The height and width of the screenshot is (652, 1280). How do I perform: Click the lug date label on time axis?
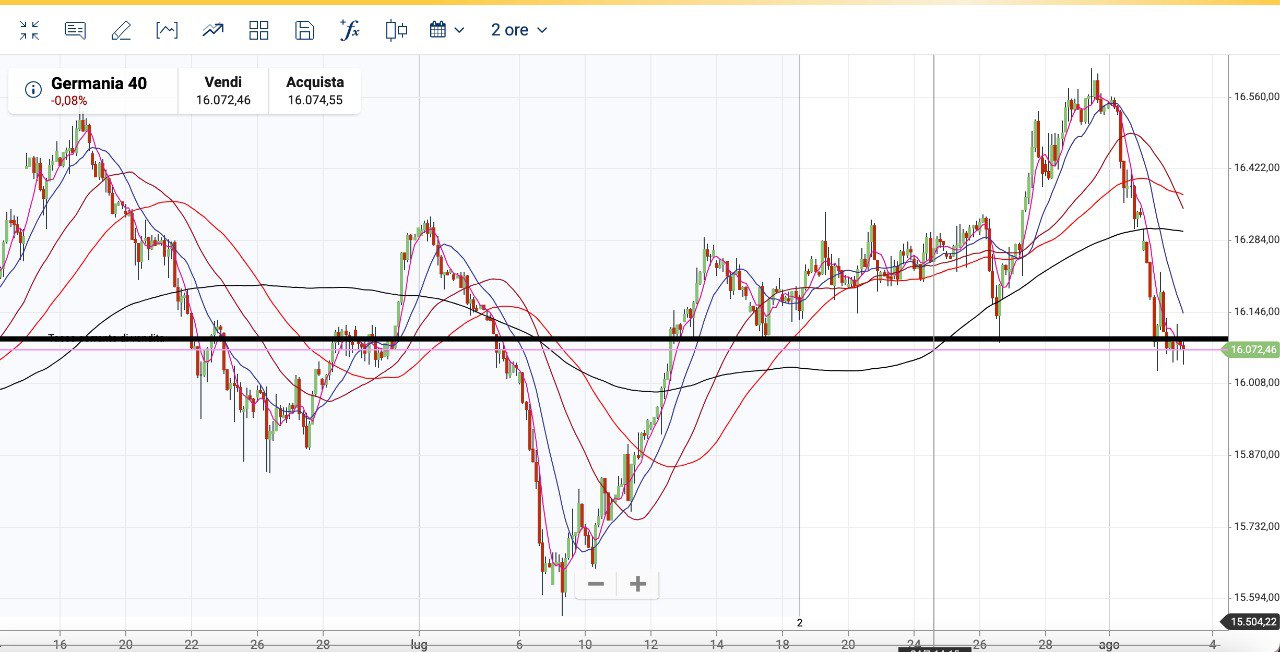point(419,645)
